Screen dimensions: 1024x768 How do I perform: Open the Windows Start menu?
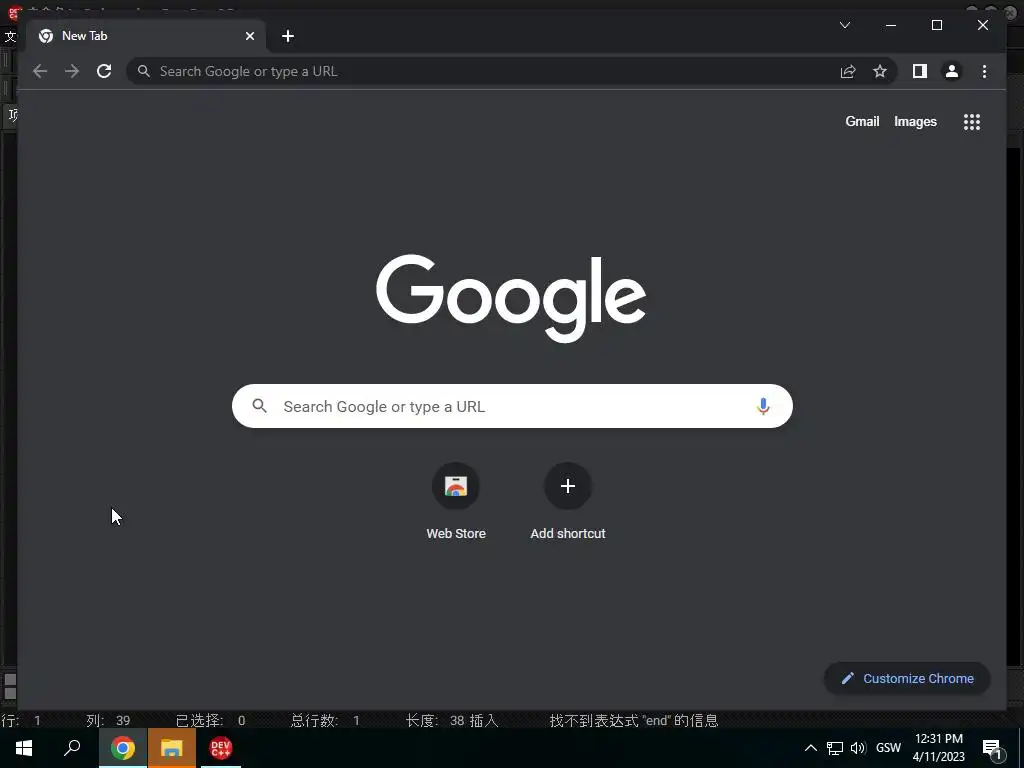(24, 748)
